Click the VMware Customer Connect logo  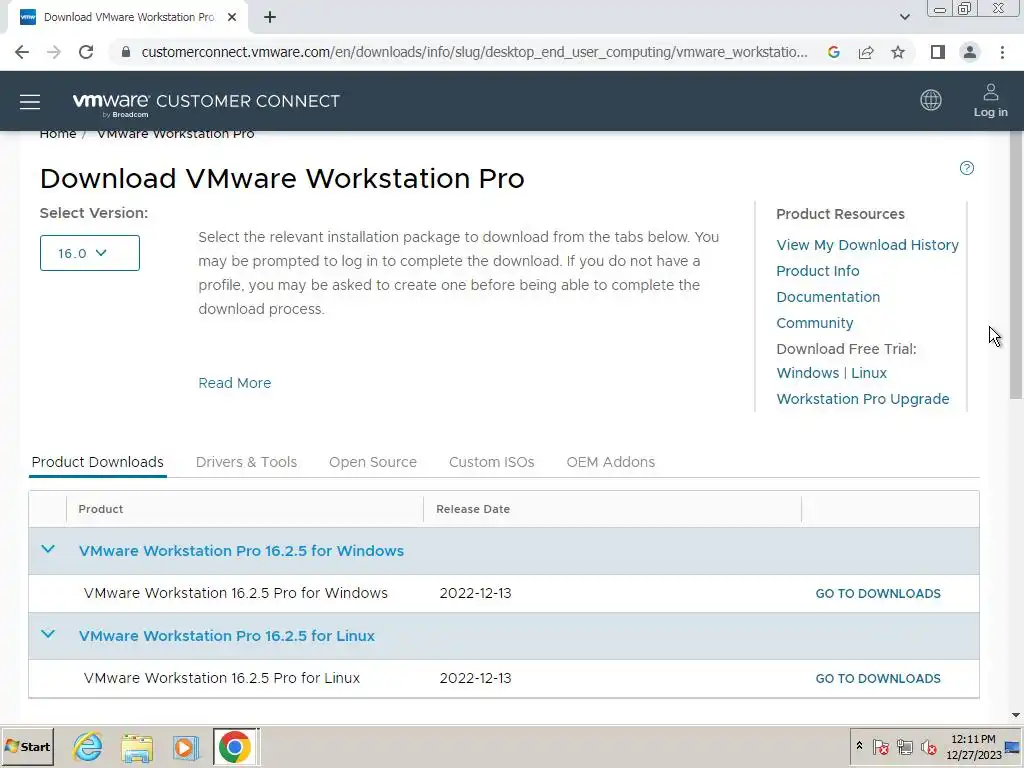click(206, 103)
